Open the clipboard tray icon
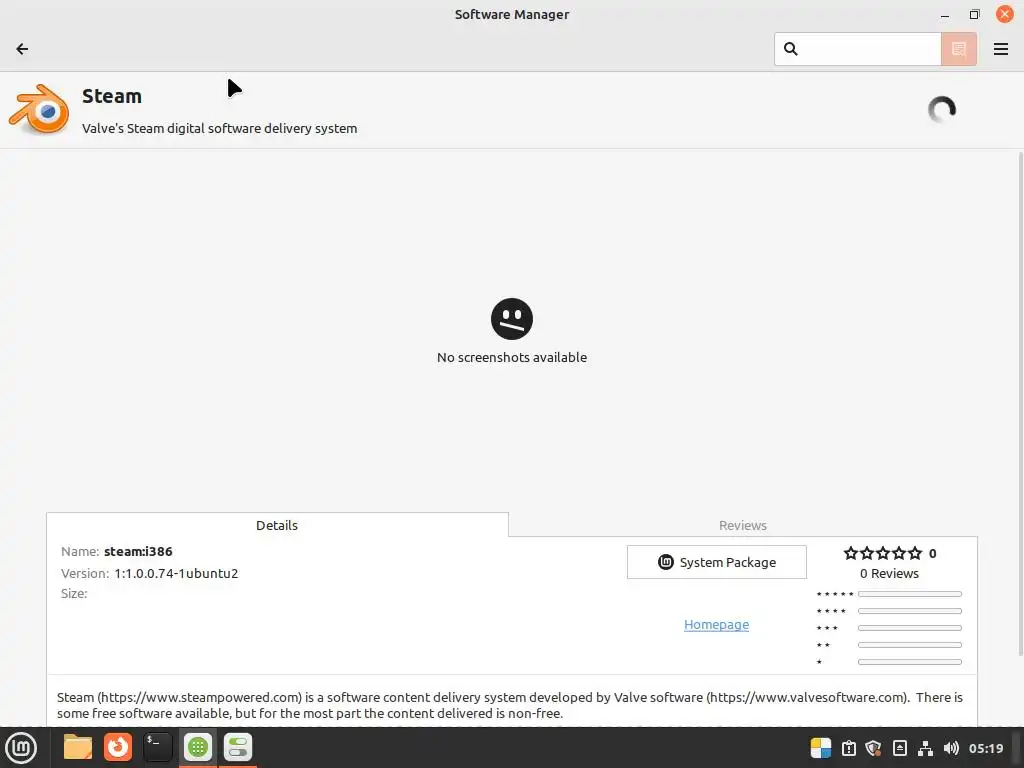The width and height of the screenshot is (1024, 768). pos(848,748)
